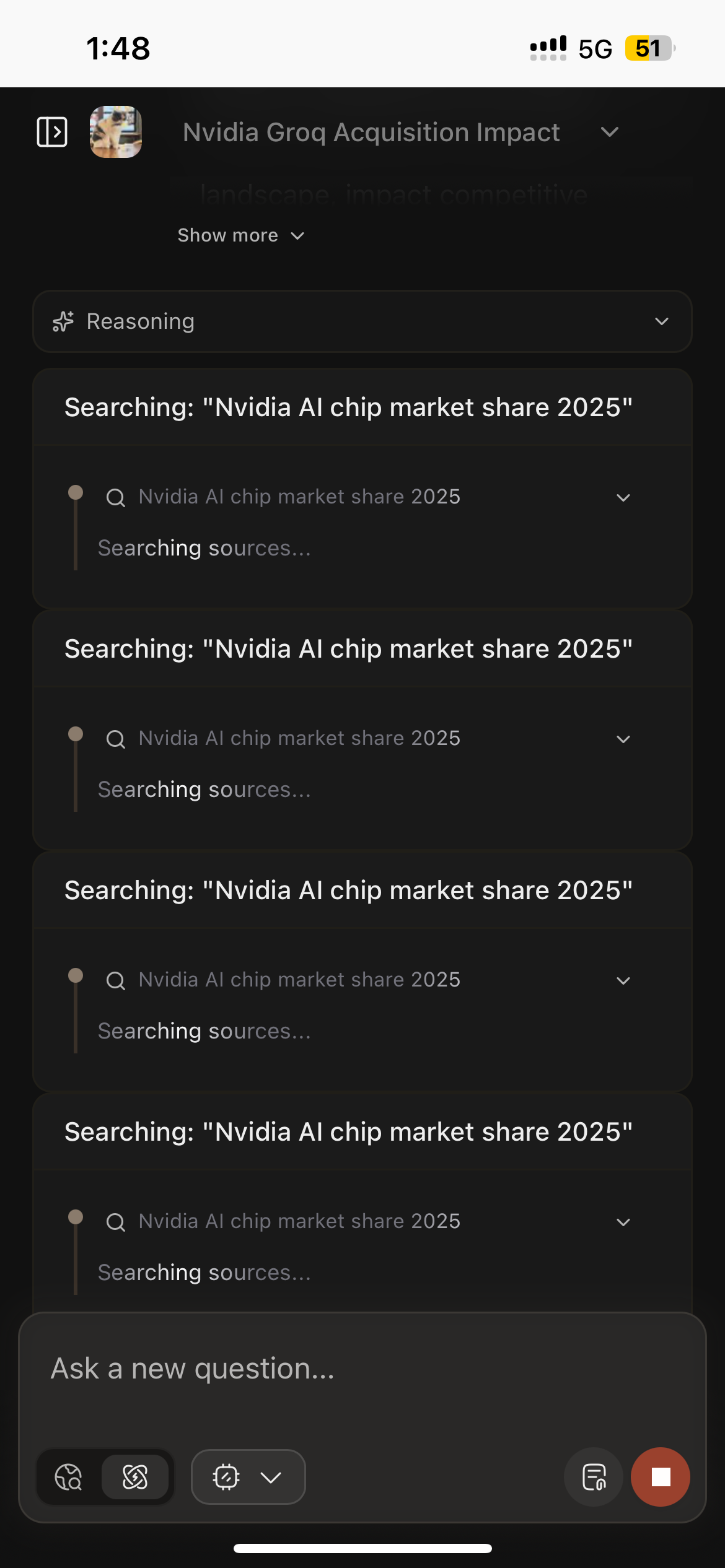Viewport: 725px width, 1568px height.
Task: Click the first search magnifier icon
Action: (116, 497)
